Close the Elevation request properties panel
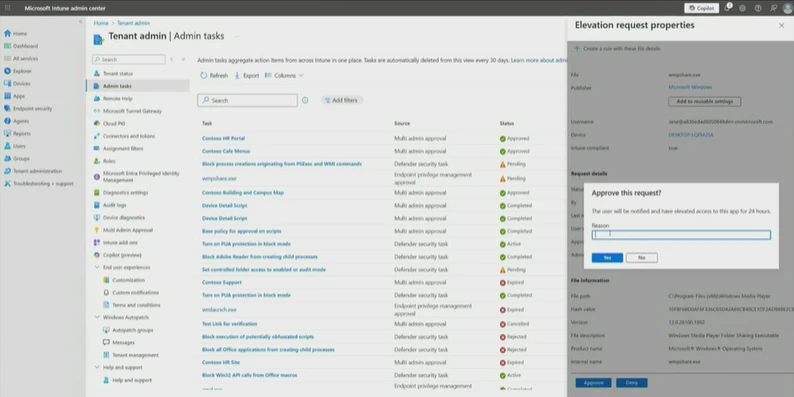This screenshot has width=794, height=397. click(781, 25)
